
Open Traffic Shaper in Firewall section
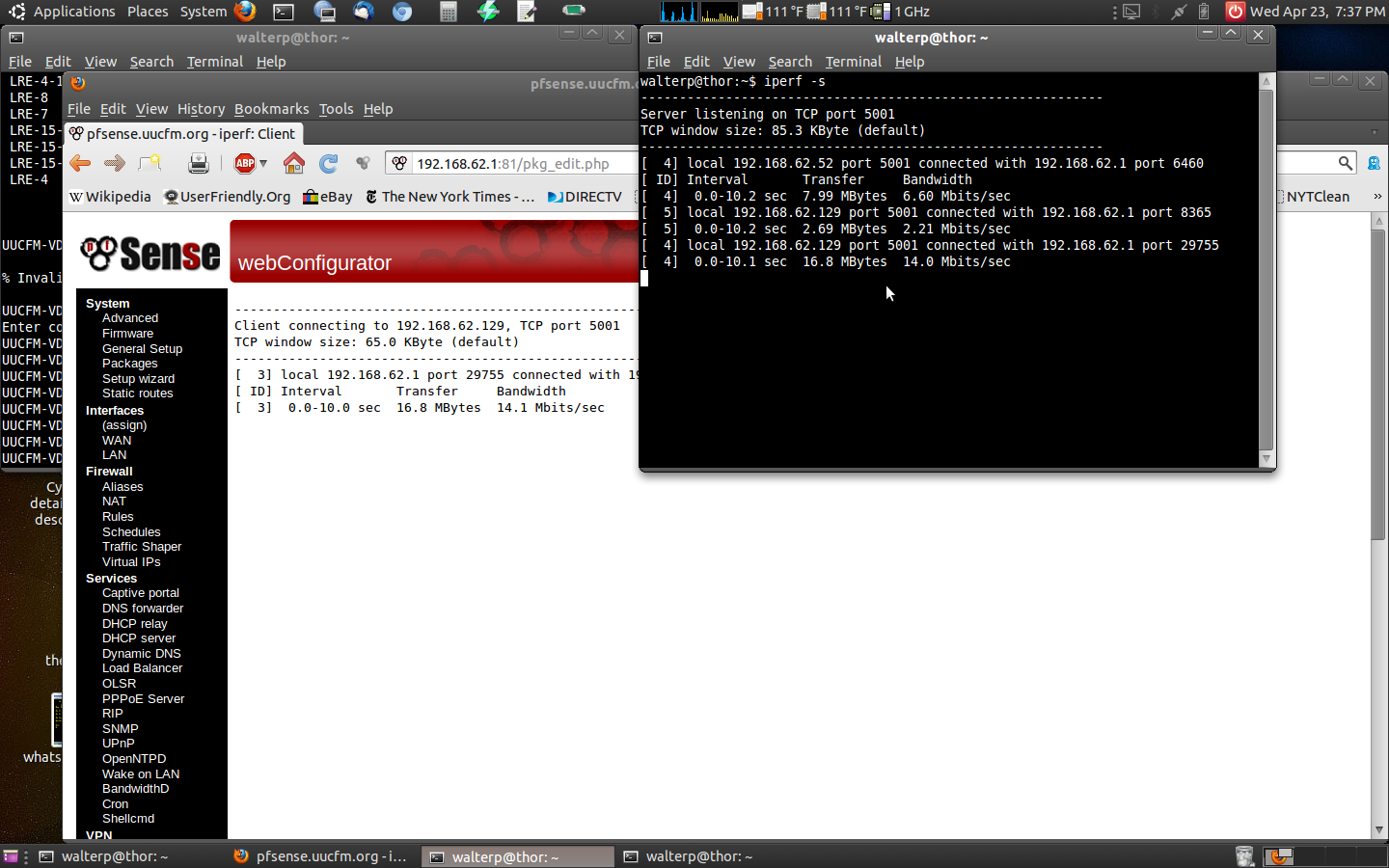click(142, 547)
